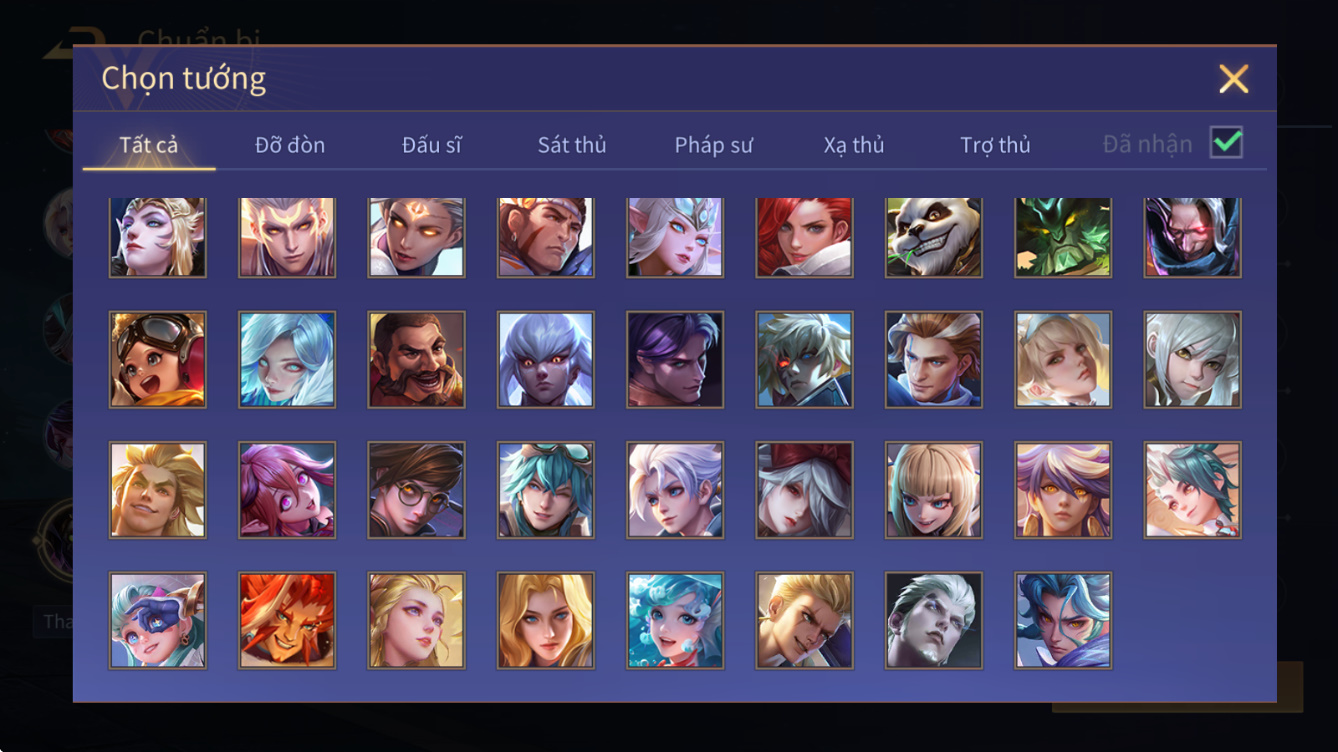The height and width of the screenshot is (752, 1338).
Task: Close the Chọn tướng dialog
Action: [x=1233, y=79]
